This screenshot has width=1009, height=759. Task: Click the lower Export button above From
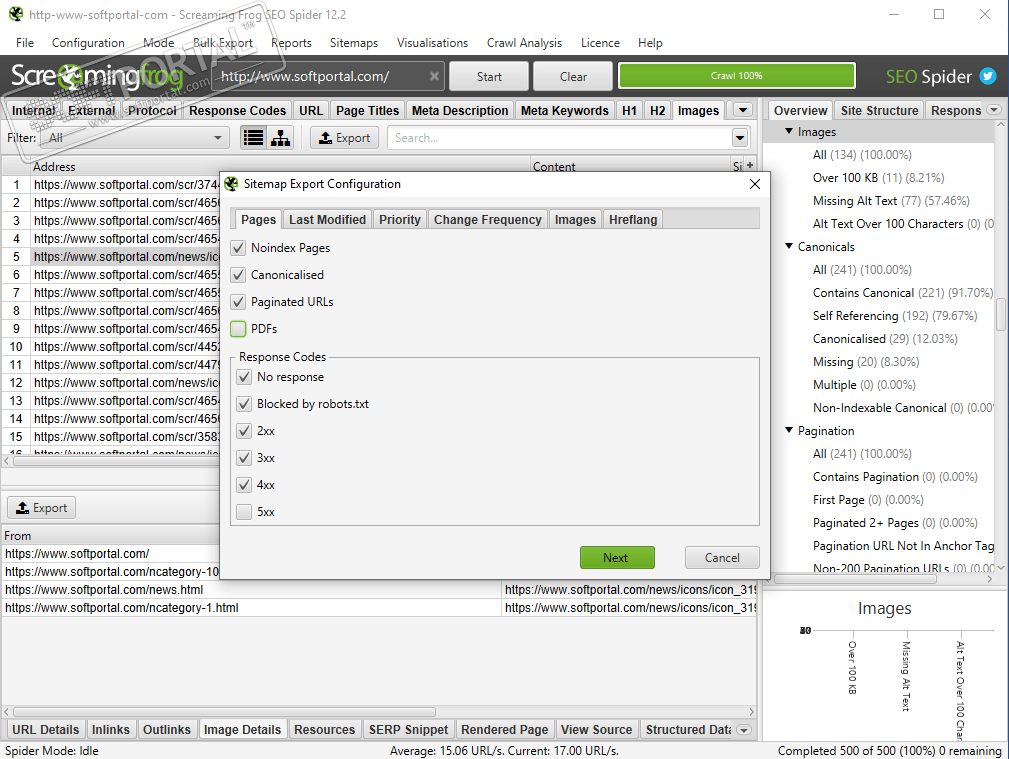[x=41, y=508]
